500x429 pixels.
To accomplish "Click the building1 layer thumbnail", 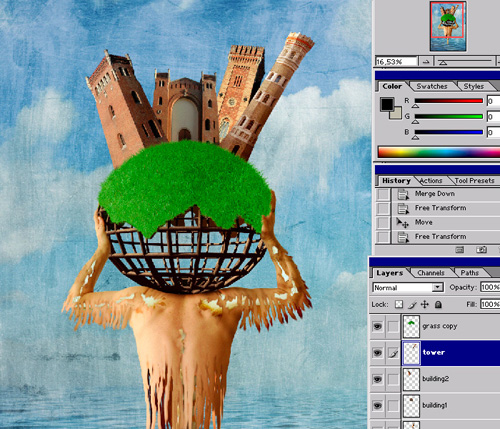I will (x=411, y=405).
